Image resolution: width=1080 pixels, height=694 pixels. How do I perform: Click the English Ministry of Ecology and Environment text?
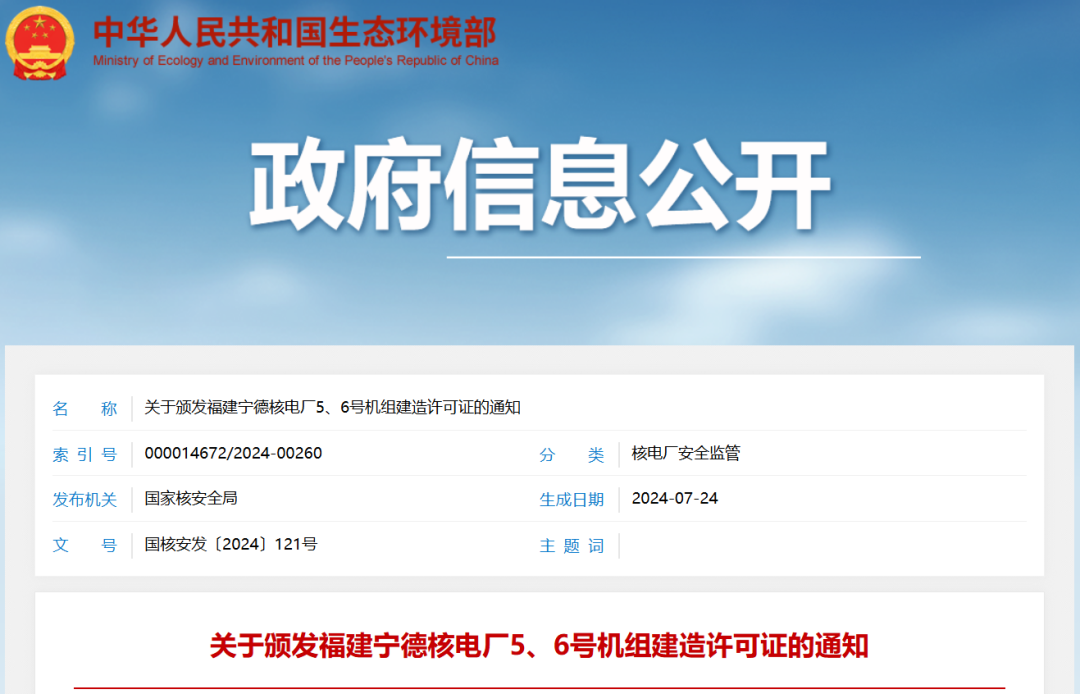coord(295,61)
